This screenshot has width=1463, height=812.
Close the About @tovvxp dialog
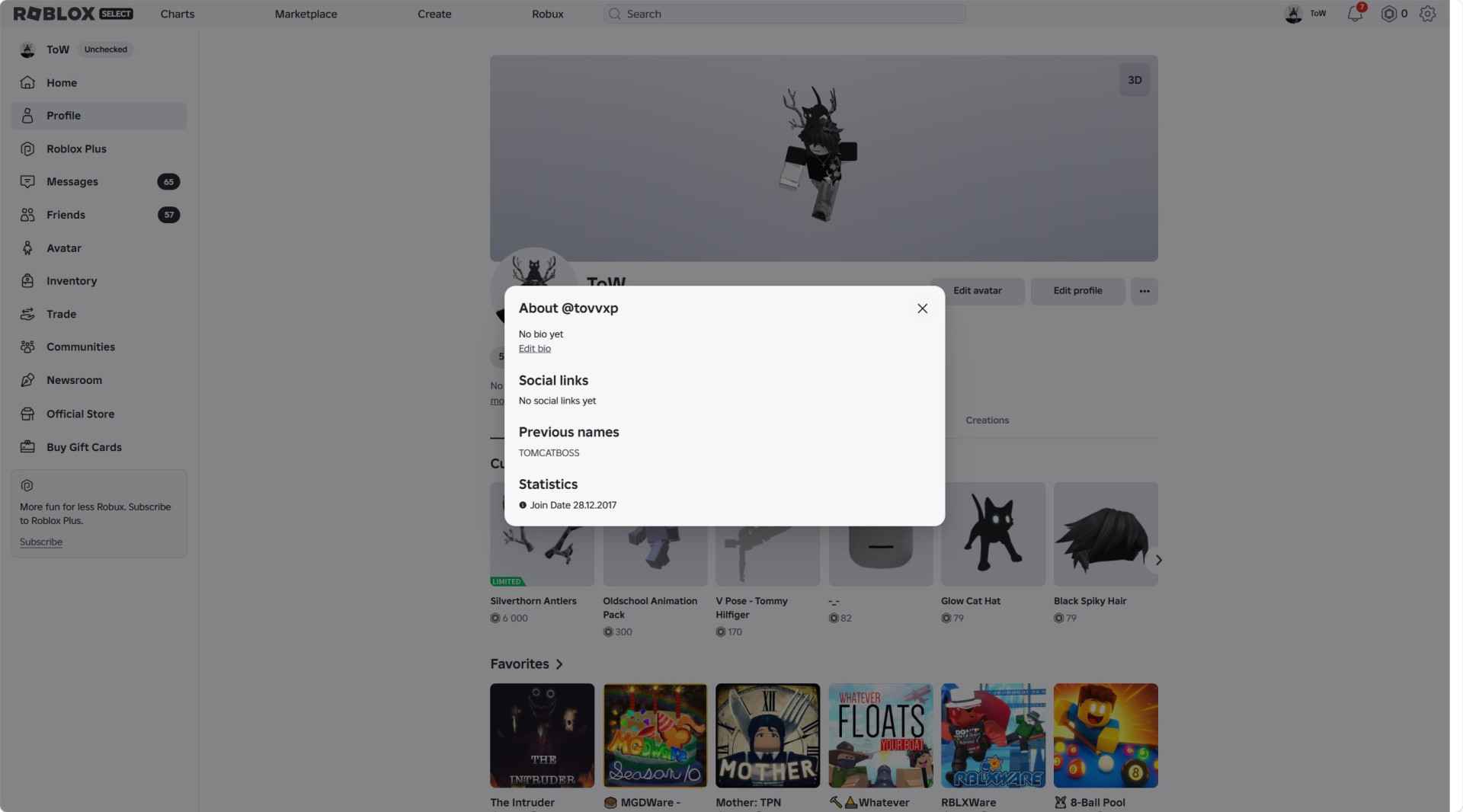point(922,308)
